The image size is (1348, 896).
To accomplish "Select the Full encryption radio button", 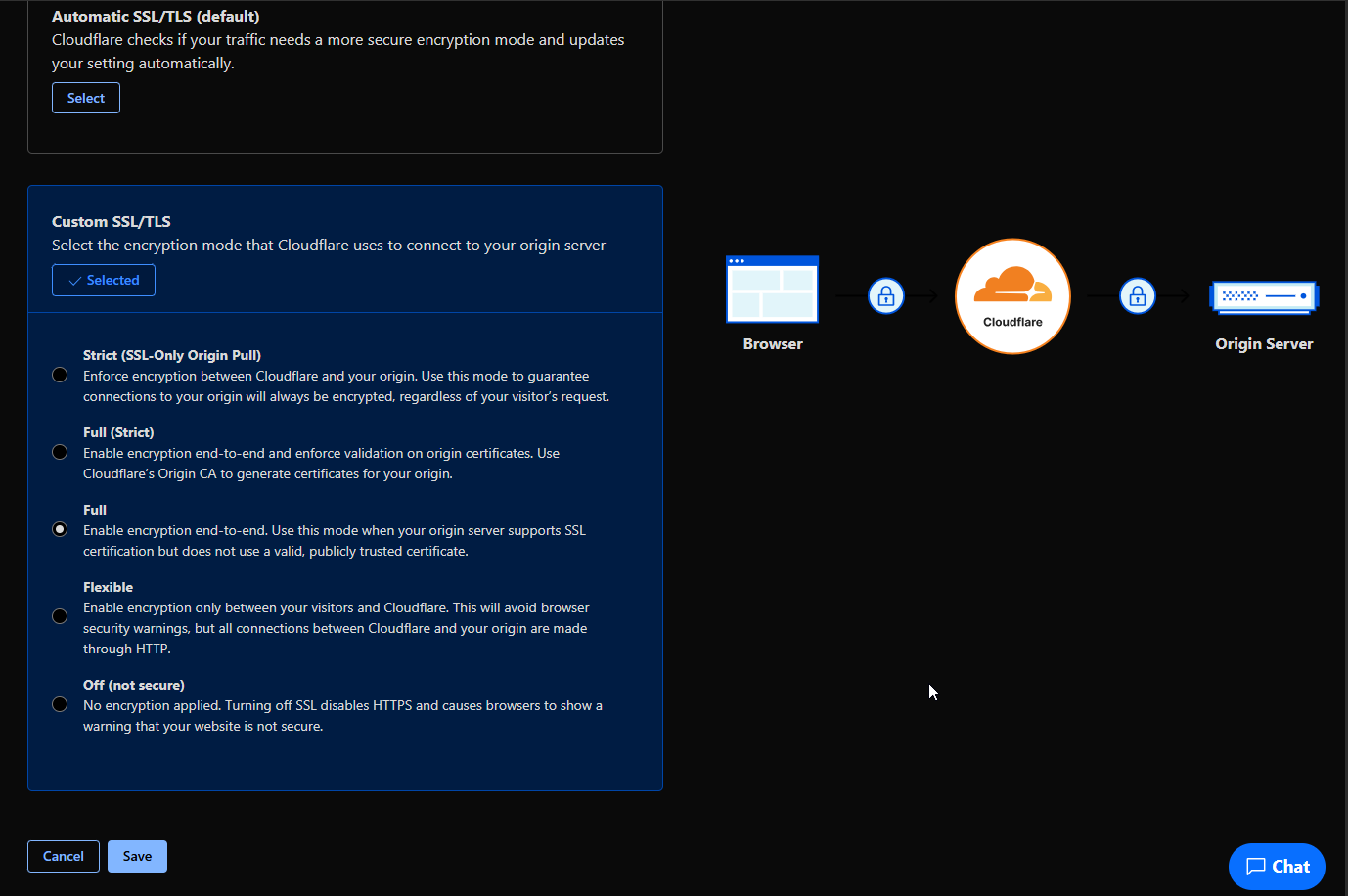I will click(x=60, y=529).
